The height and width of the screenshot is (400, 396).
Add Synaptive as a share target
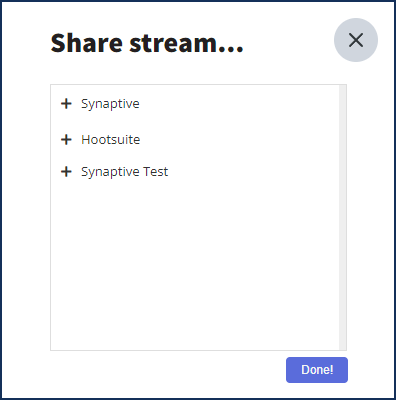click(x=66, y=104)
